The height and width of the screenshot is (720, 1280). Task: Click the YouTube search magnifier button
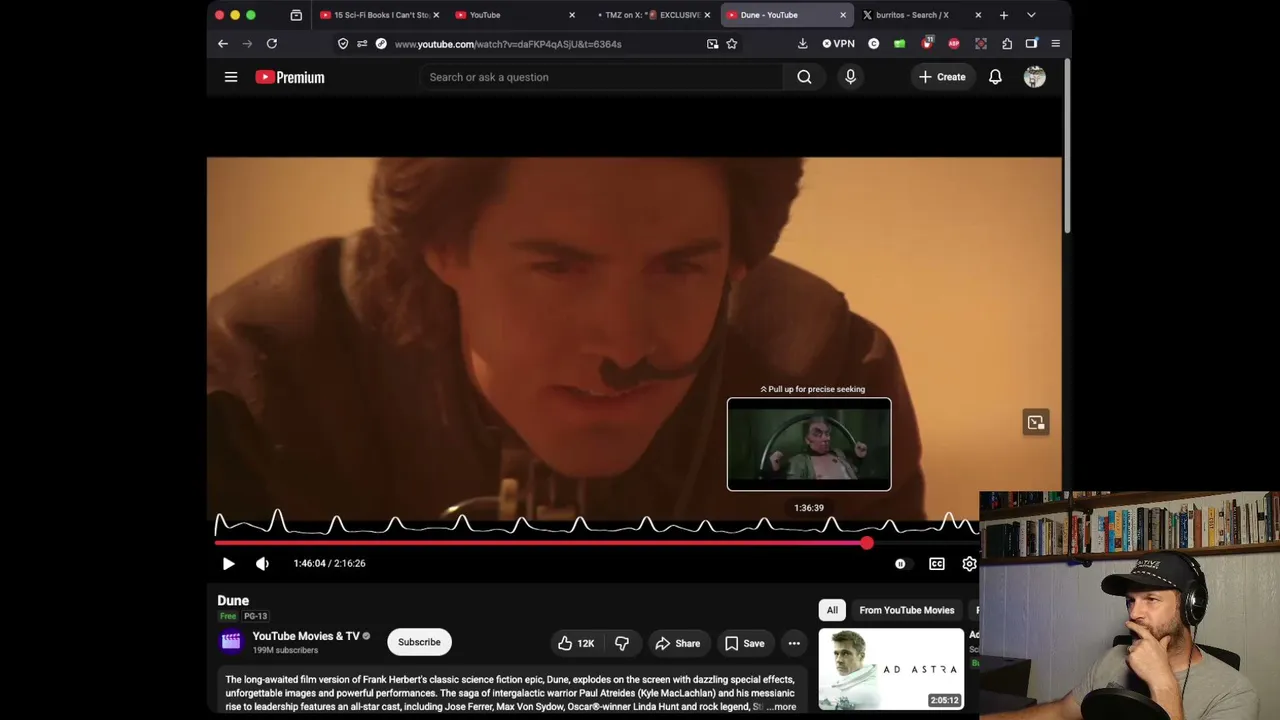pos(804,77)
